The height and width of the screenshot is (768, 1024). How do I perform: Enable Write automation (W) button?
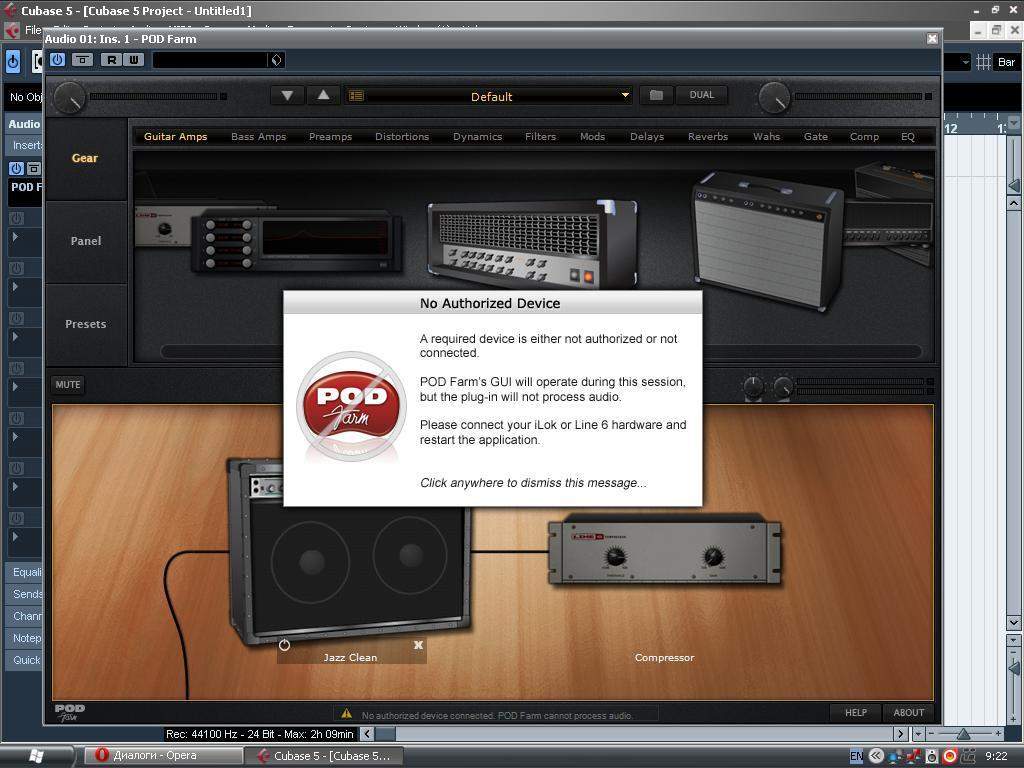[x=133, y=60]
